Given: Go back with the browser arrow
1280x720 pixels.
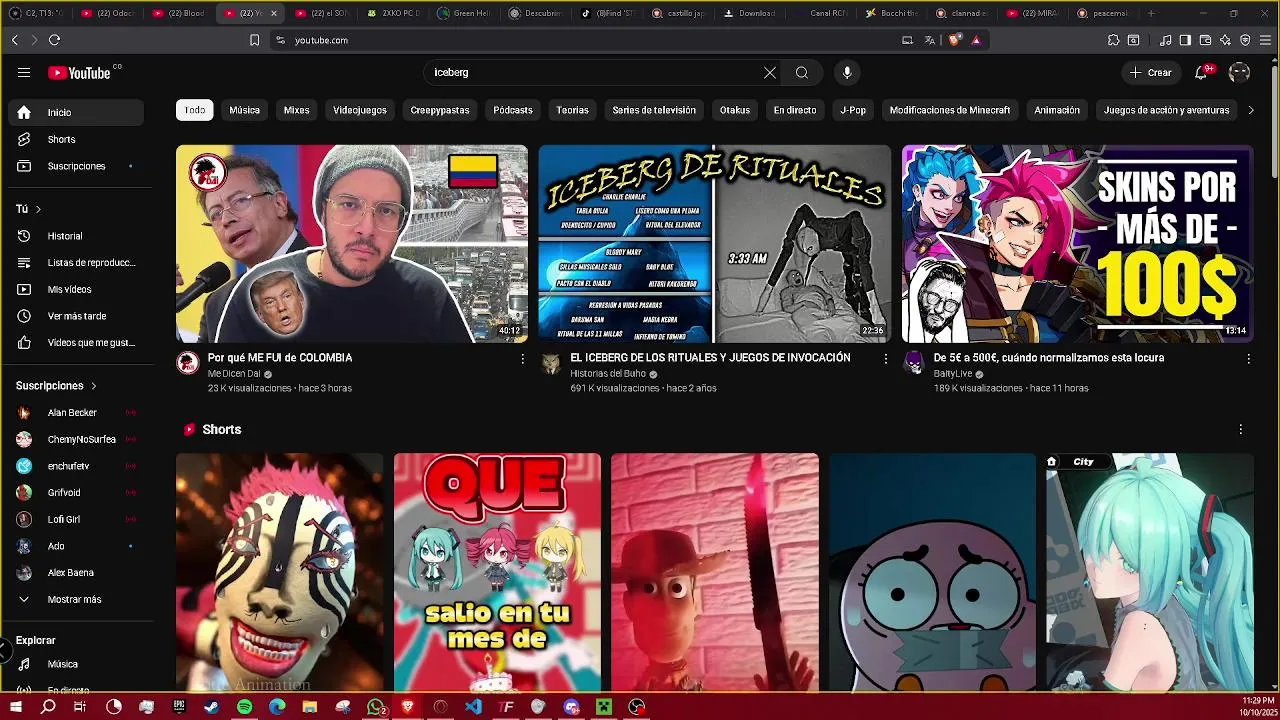Looking at the screenshot, I should tap(14, 40).
